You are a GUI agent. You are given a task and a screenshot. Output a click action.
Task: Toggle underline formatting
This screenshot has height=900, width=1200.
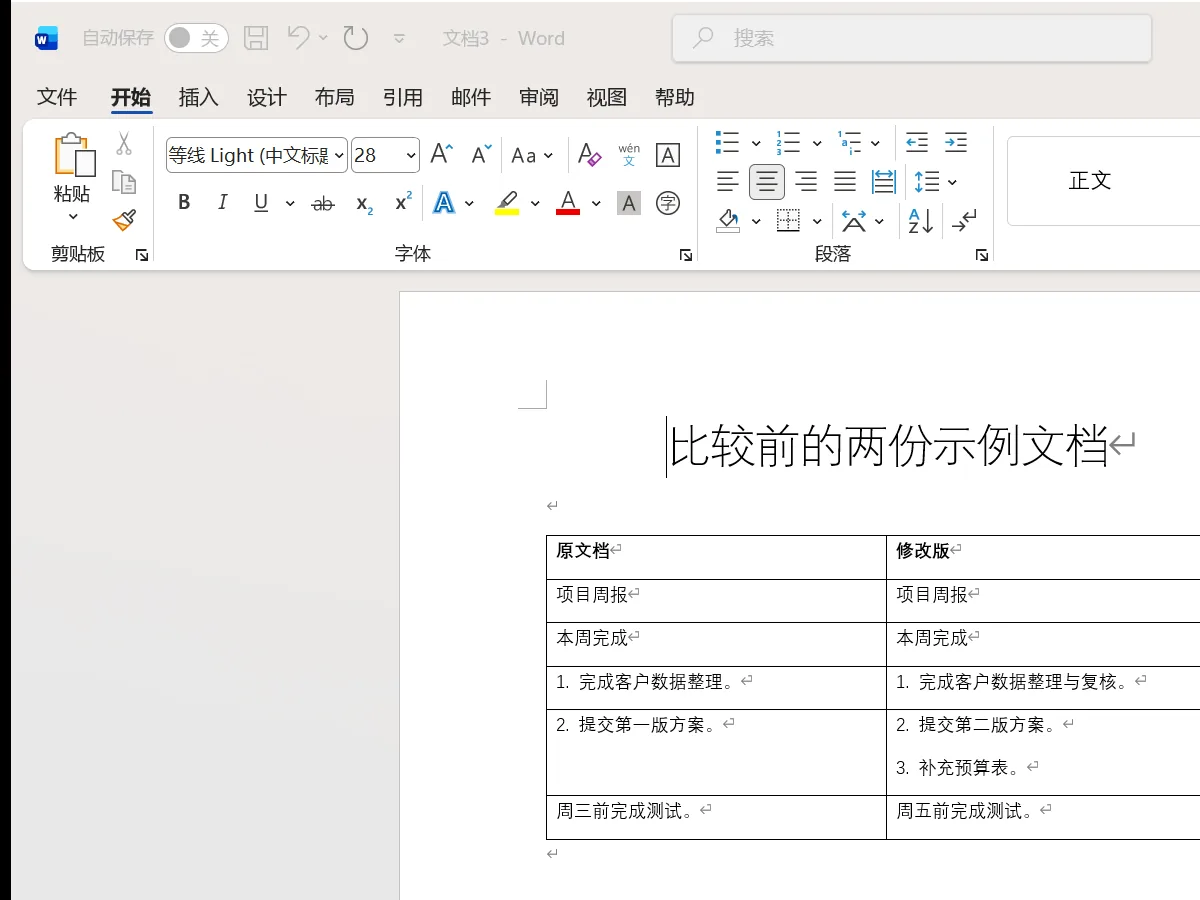261,203
